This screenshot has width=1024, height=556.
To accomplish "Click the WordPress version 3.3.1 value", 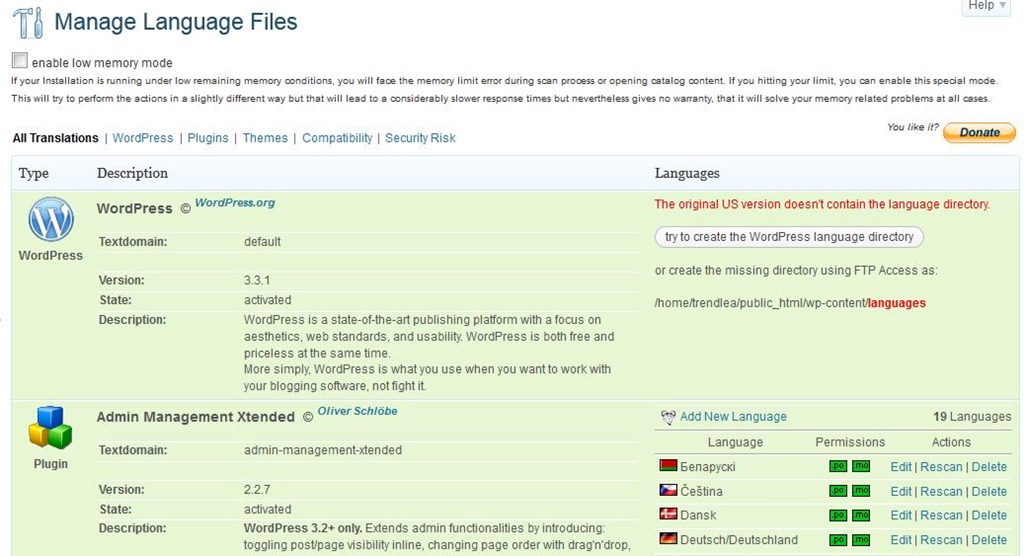I will point(257,280).
